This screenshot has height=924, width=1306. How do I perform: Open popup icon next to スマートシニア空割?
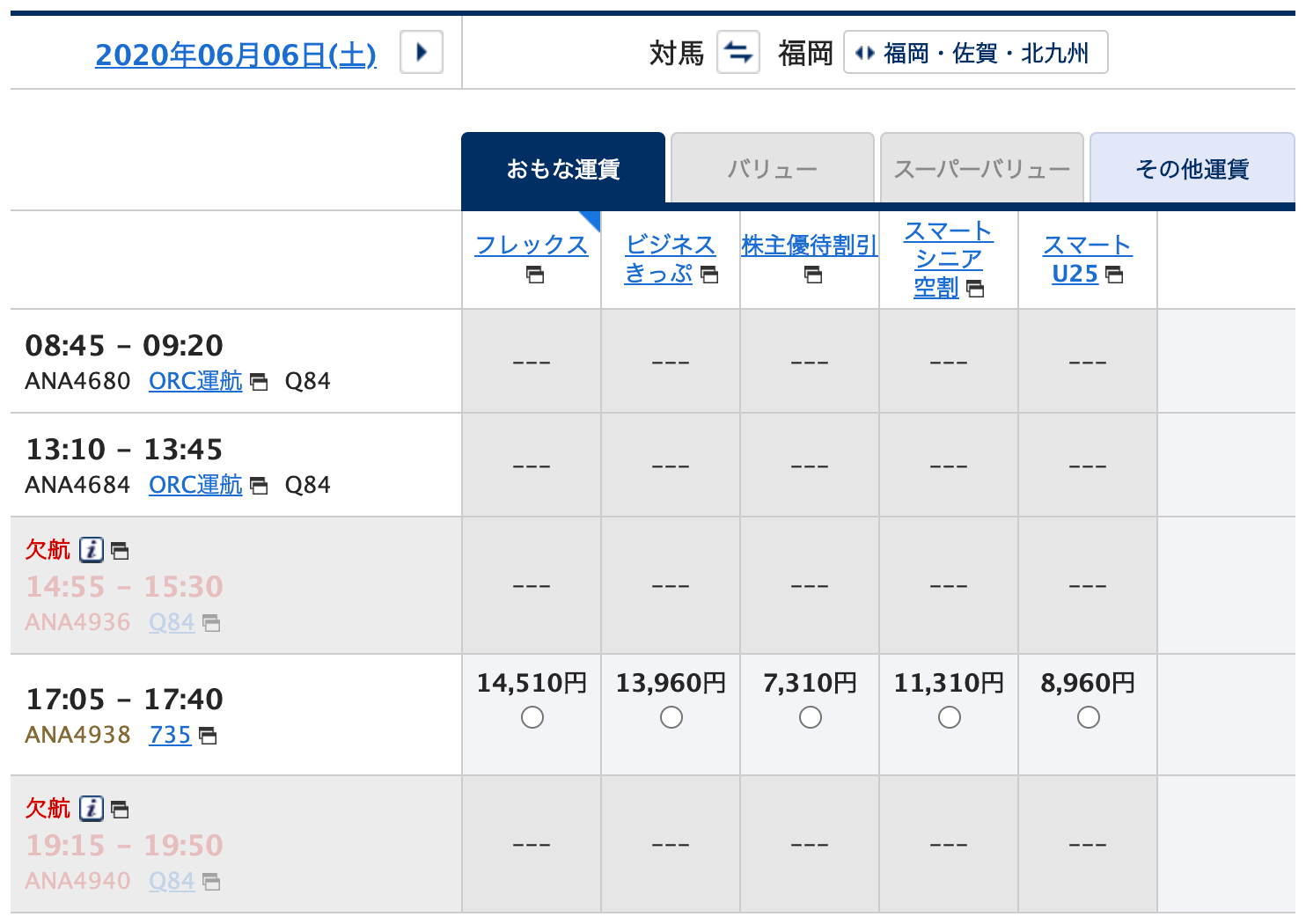(x=975, y=289)
